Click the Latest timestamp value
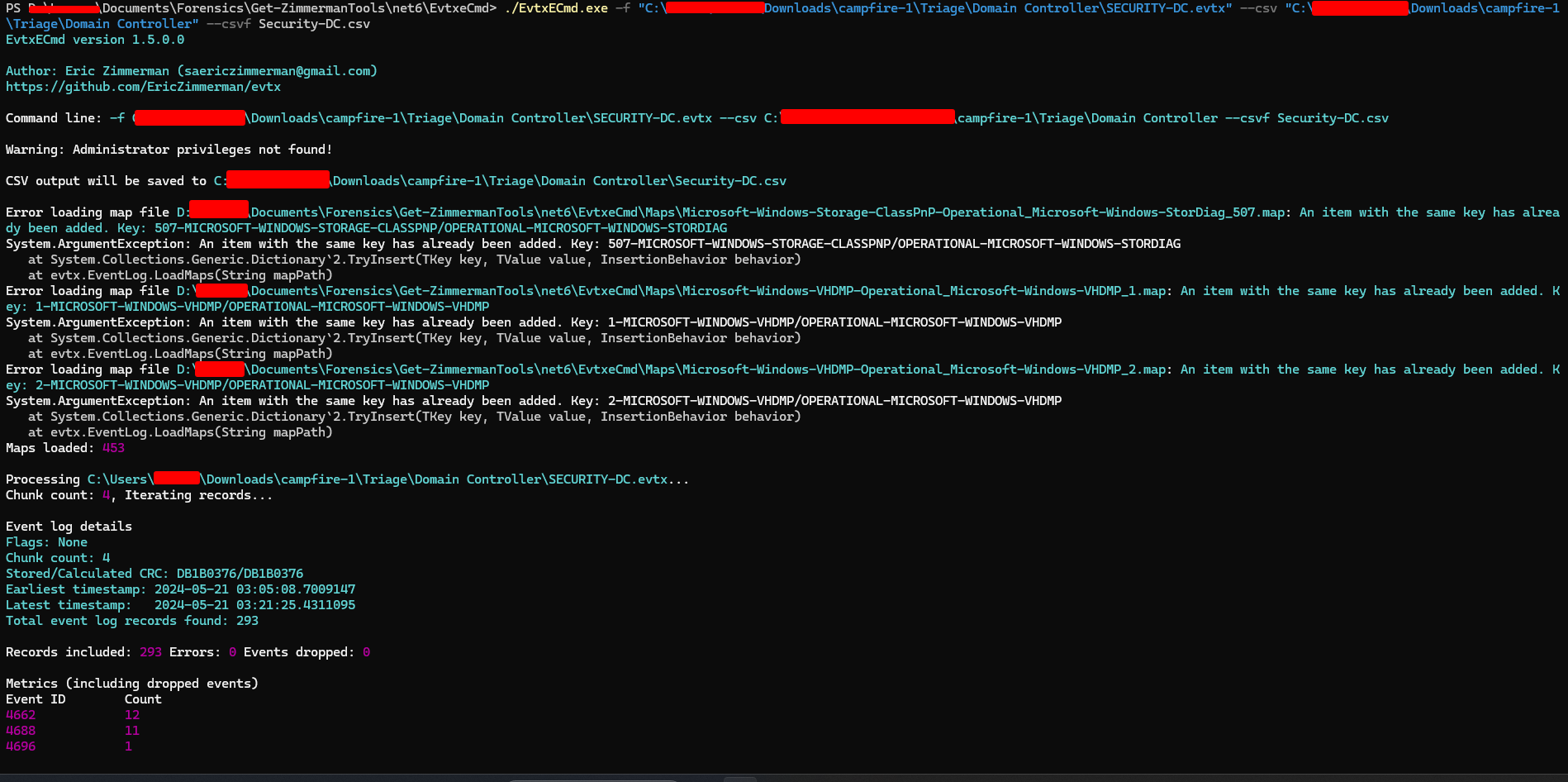The height and width of the screenshot is (782, 1568). (x=254, y=605)
